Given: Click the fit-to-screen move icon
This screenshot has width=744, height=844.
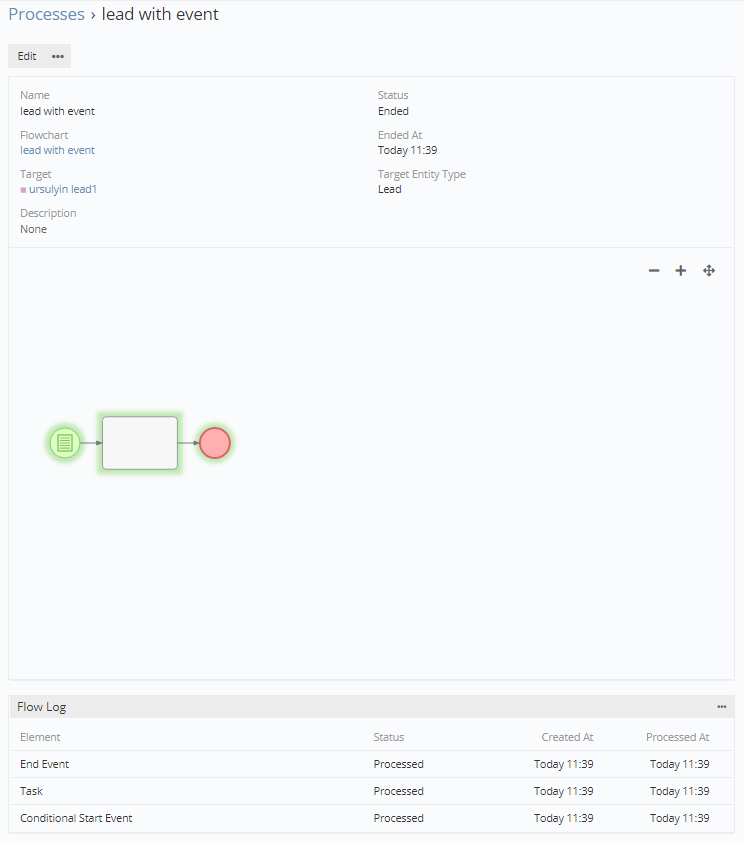Looking at the screenshot, I should (709, 271).
